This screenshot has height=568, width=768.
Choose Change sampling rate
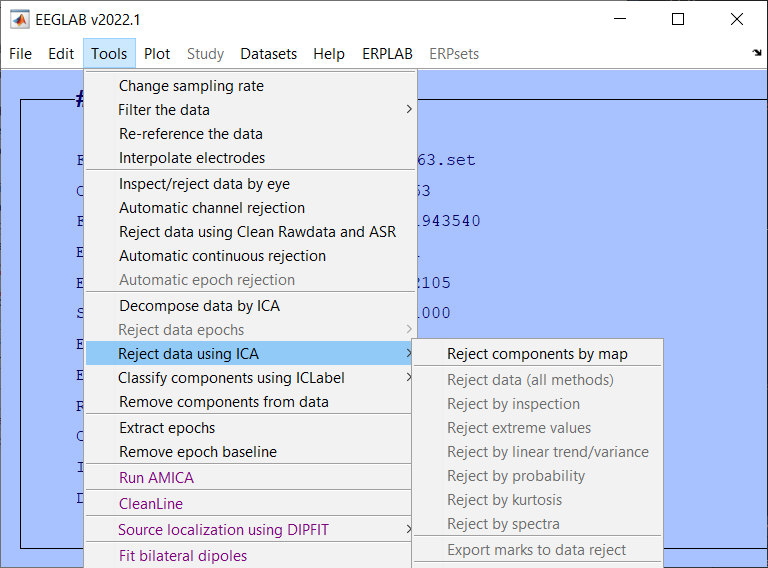191,86
